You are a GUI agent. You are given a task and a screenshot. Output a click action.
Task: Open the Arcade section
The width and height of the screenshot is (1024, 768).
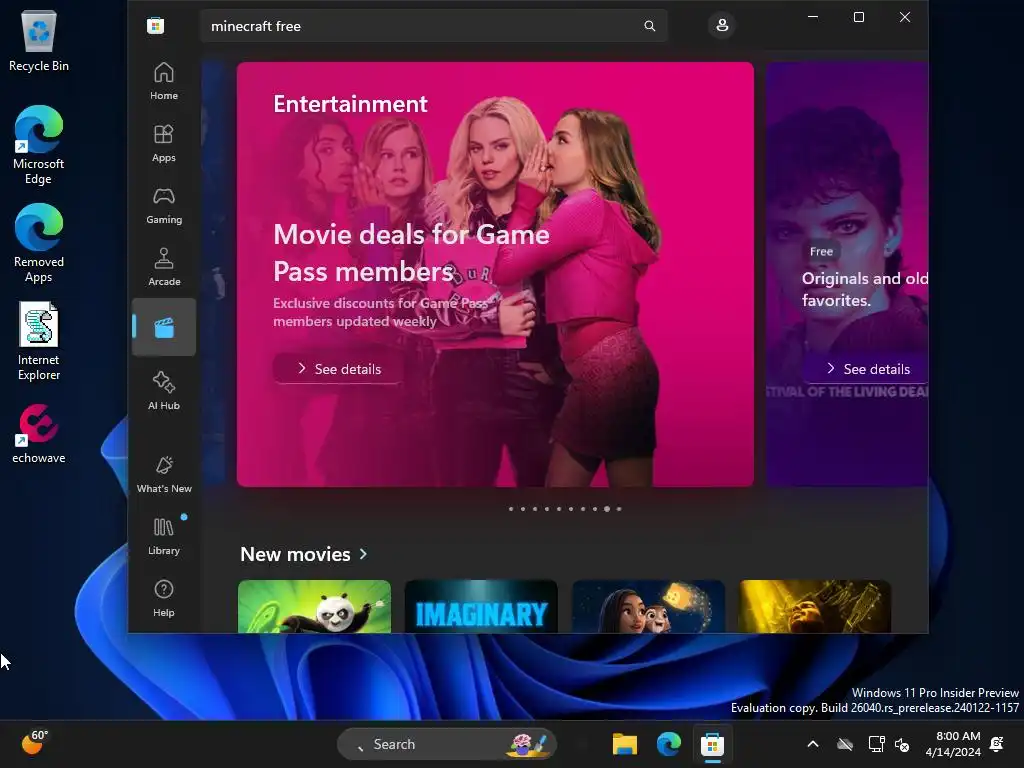click(163, 267)
